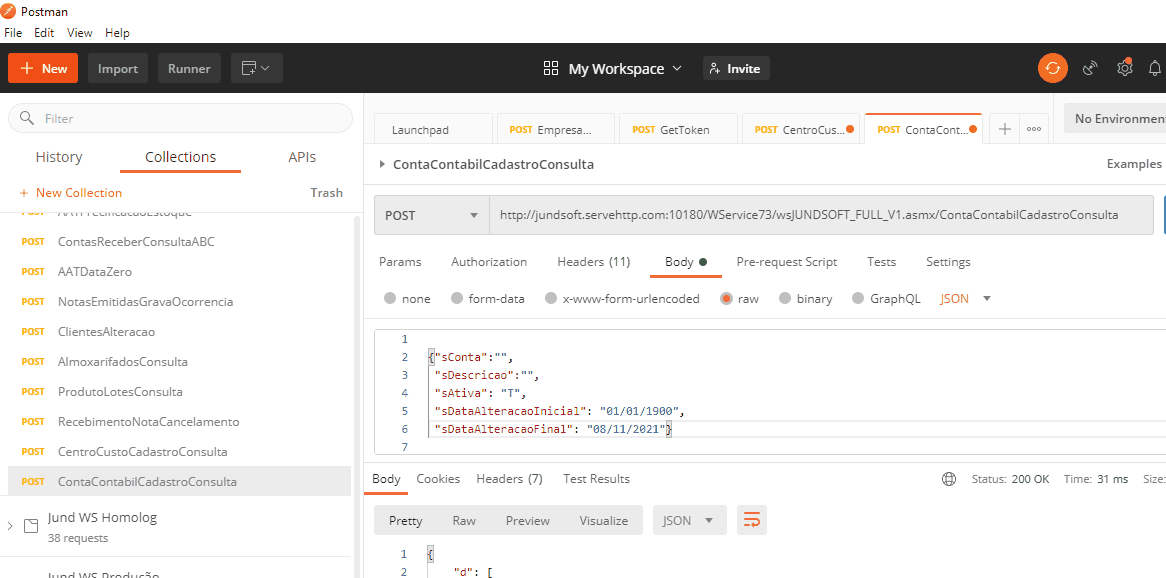Image resolution: width=1166 pixels, height=578 pixels.
Task: Open settings via the wrench icon
Action: click(x=1125, y=68)
